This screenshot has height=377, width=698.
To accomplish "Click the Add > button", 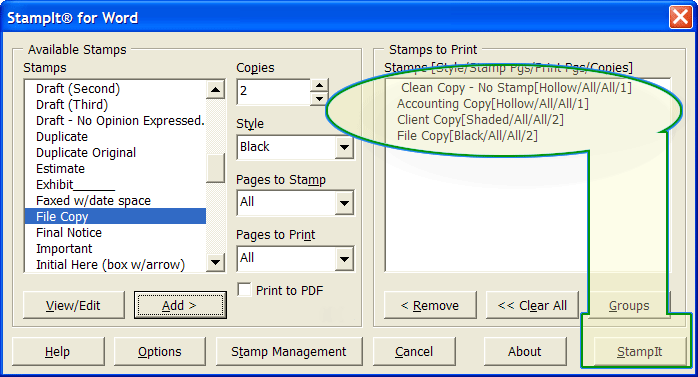I will click(180, 305).
